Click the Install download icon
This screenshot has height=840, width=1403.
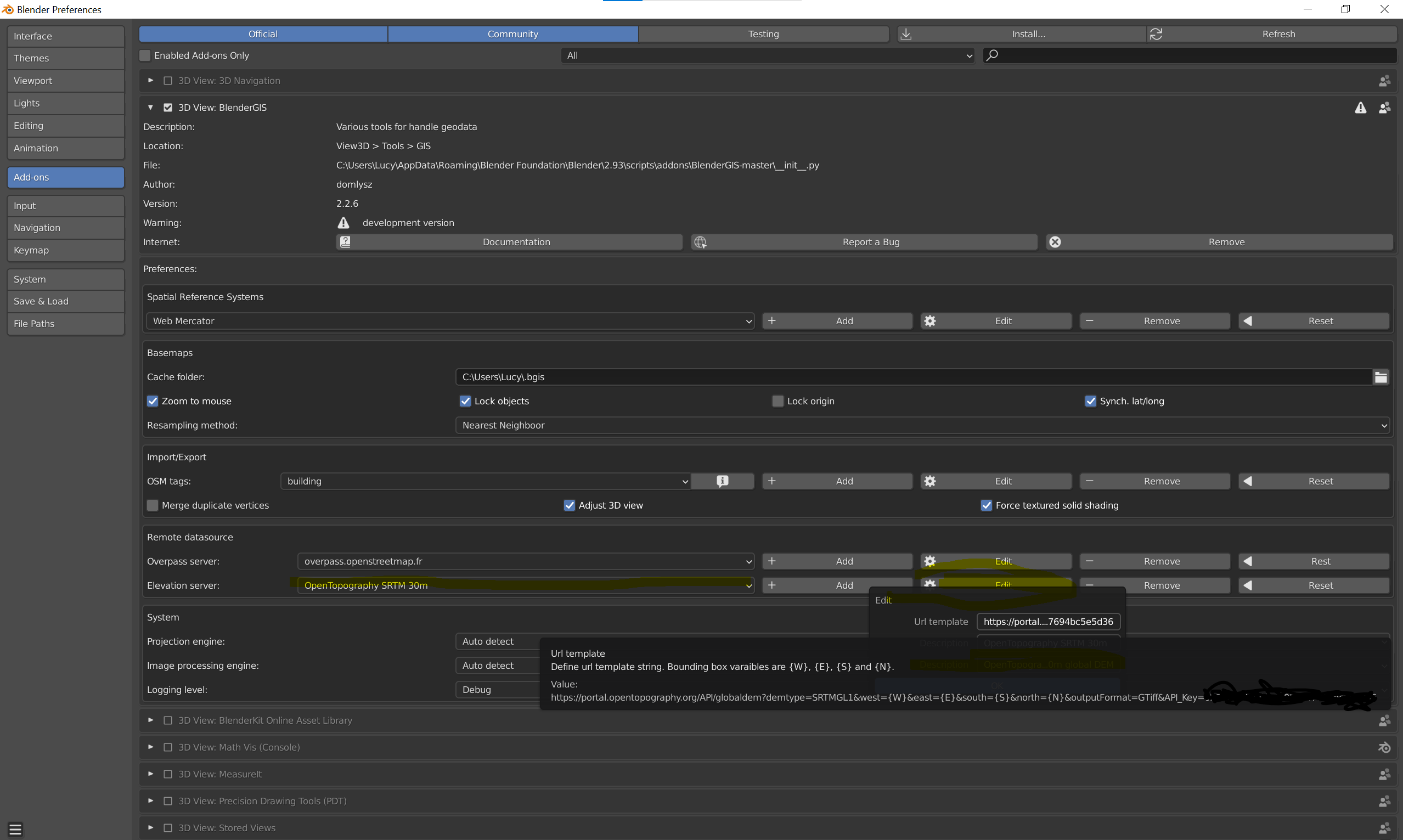(x=906, y=34)
